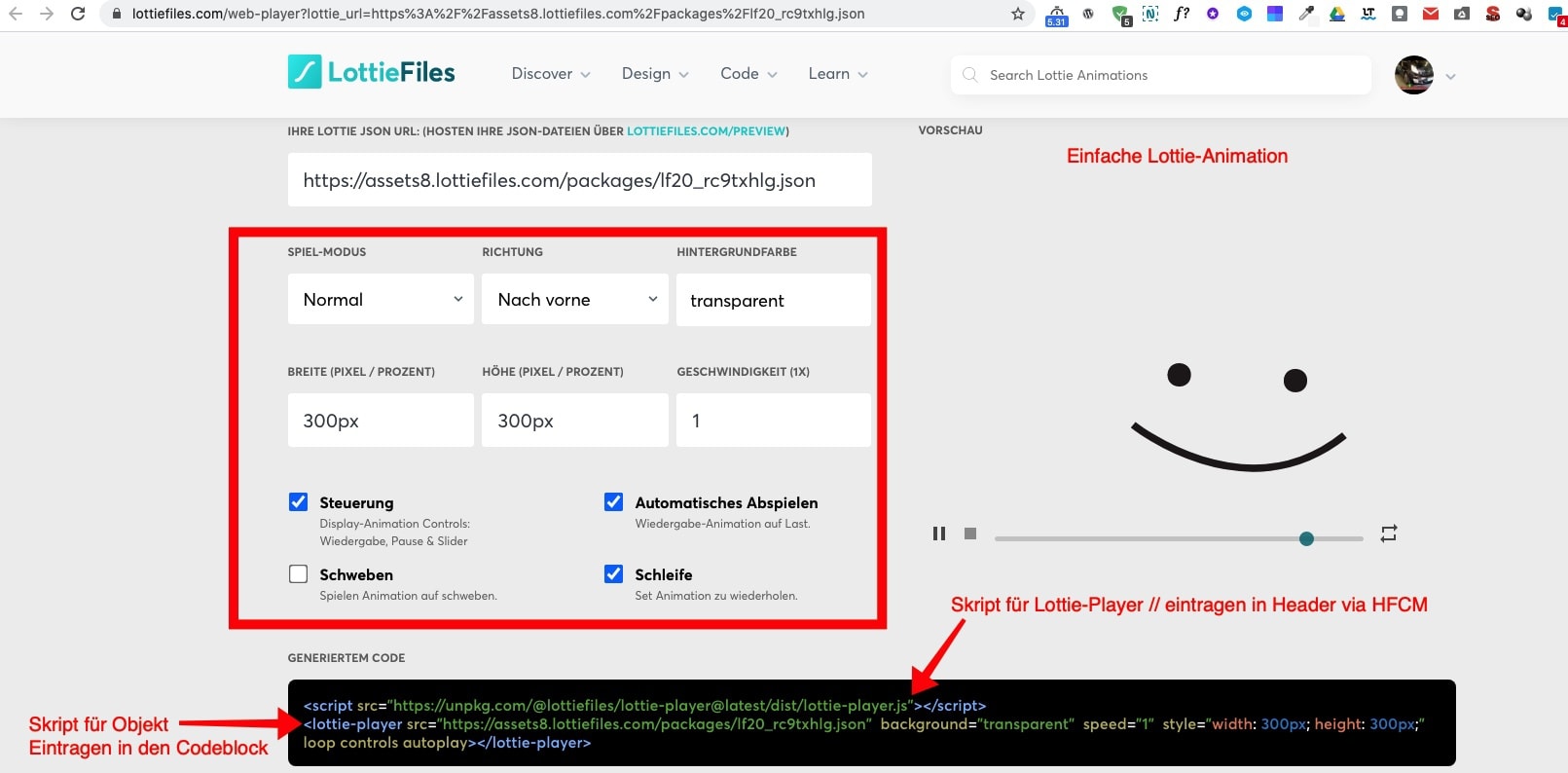Screen dimensions: 1568x773
Task: Open the user profile avatar menu
Action: pyautogui.click(x=1413, y=75)
